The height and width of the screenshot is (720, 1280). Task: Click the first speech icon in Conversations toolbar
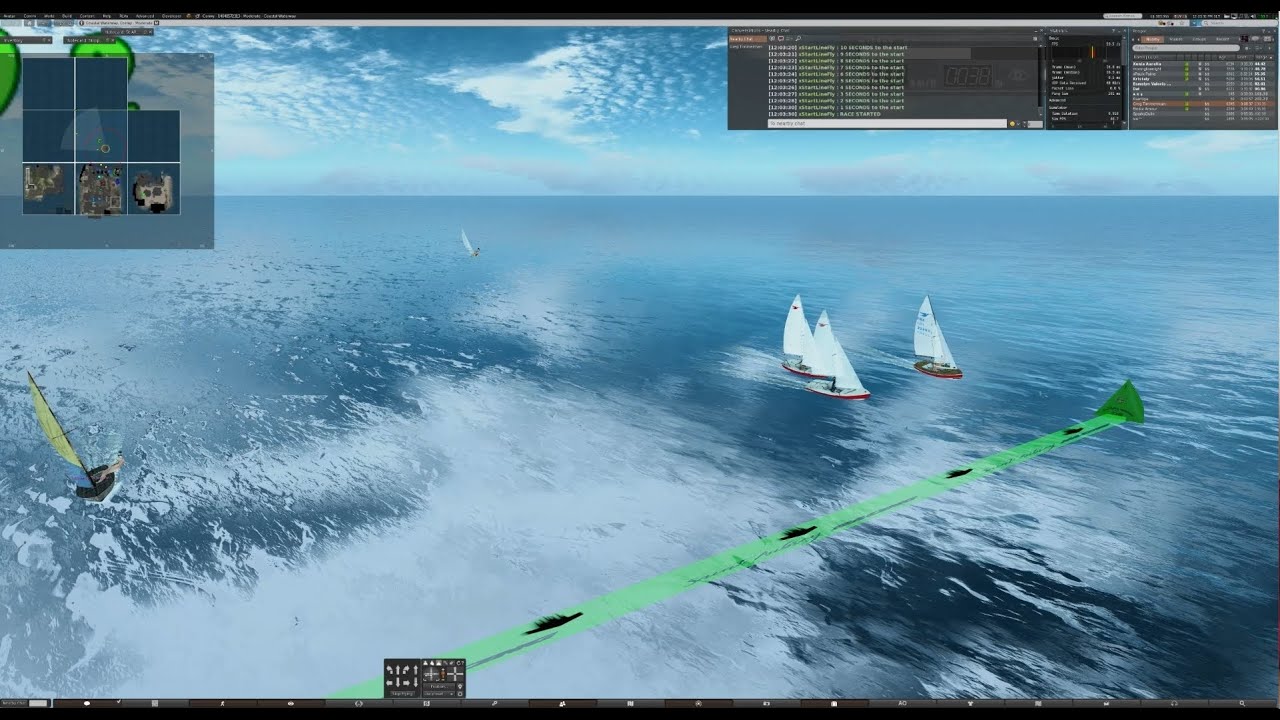pyautogui.click(x=772, y=39)
